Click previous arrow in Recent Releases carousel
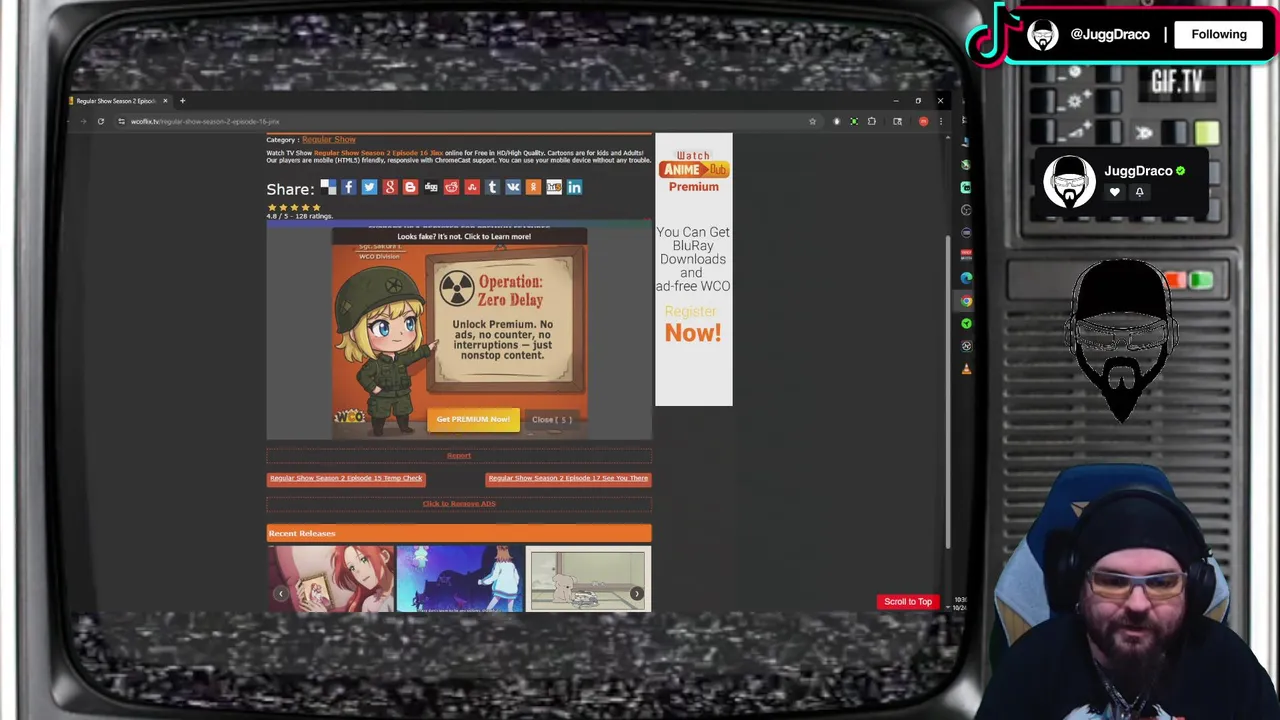This screenshot has height=720, width=1280. coord(281,594)
